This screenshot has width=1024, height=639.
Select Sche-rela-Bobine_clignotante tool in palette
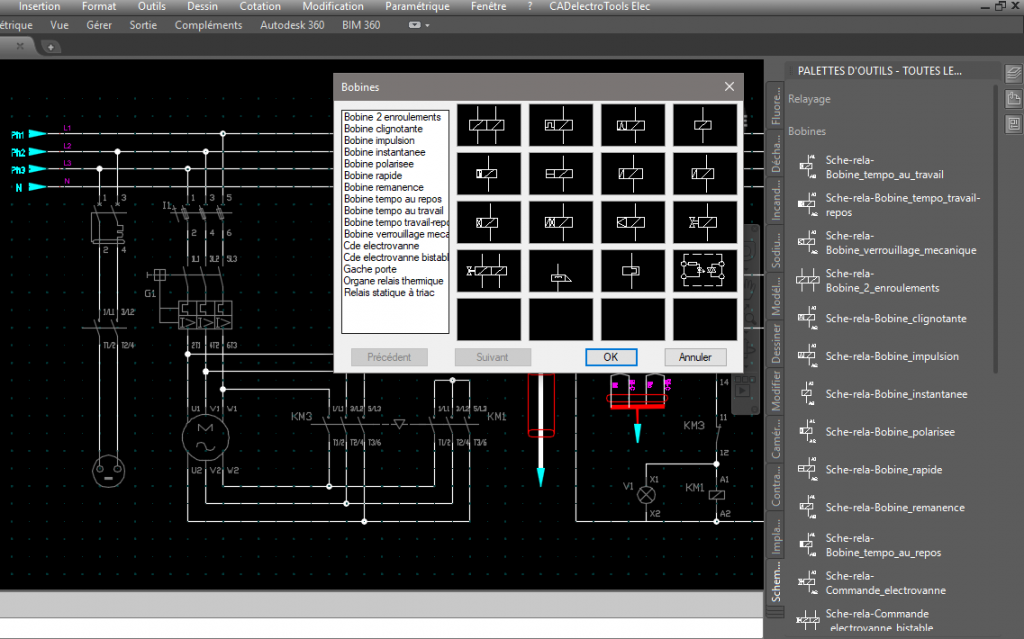806,318
